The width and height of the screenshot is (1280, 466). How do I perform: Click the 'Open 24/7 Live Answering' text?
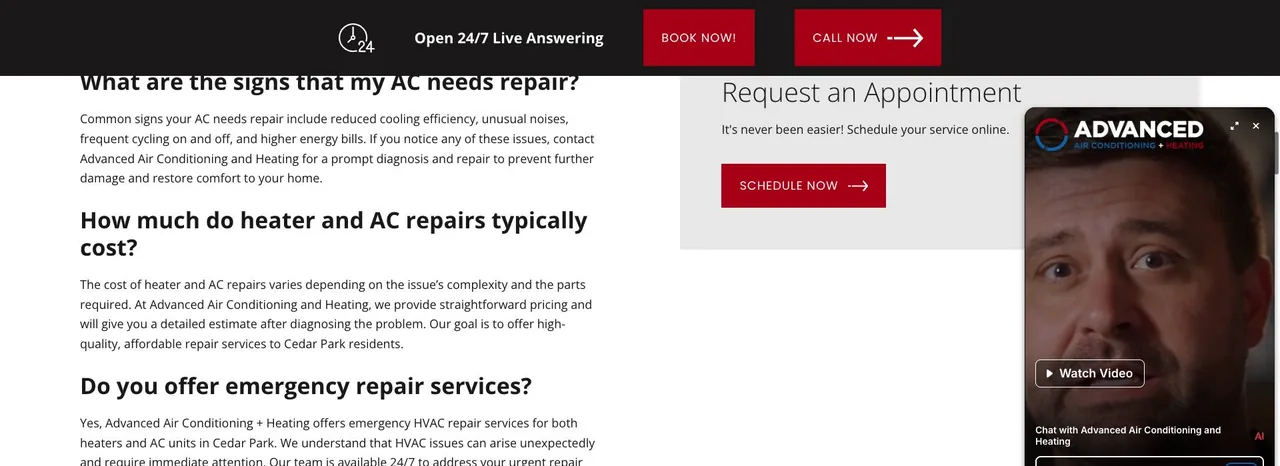509,38
